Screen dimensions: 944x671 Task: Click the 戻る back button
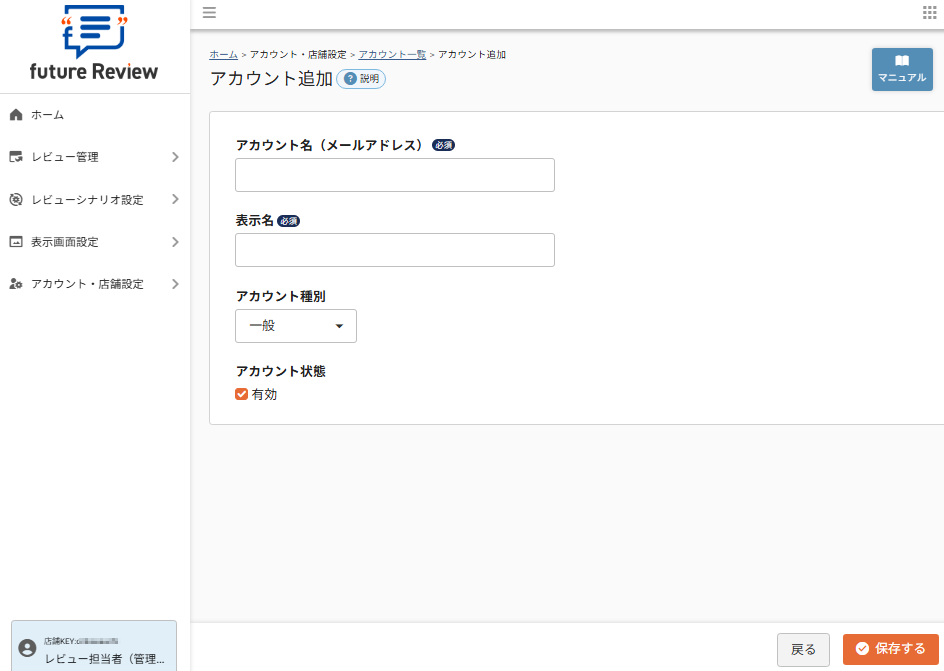point(803,648)
